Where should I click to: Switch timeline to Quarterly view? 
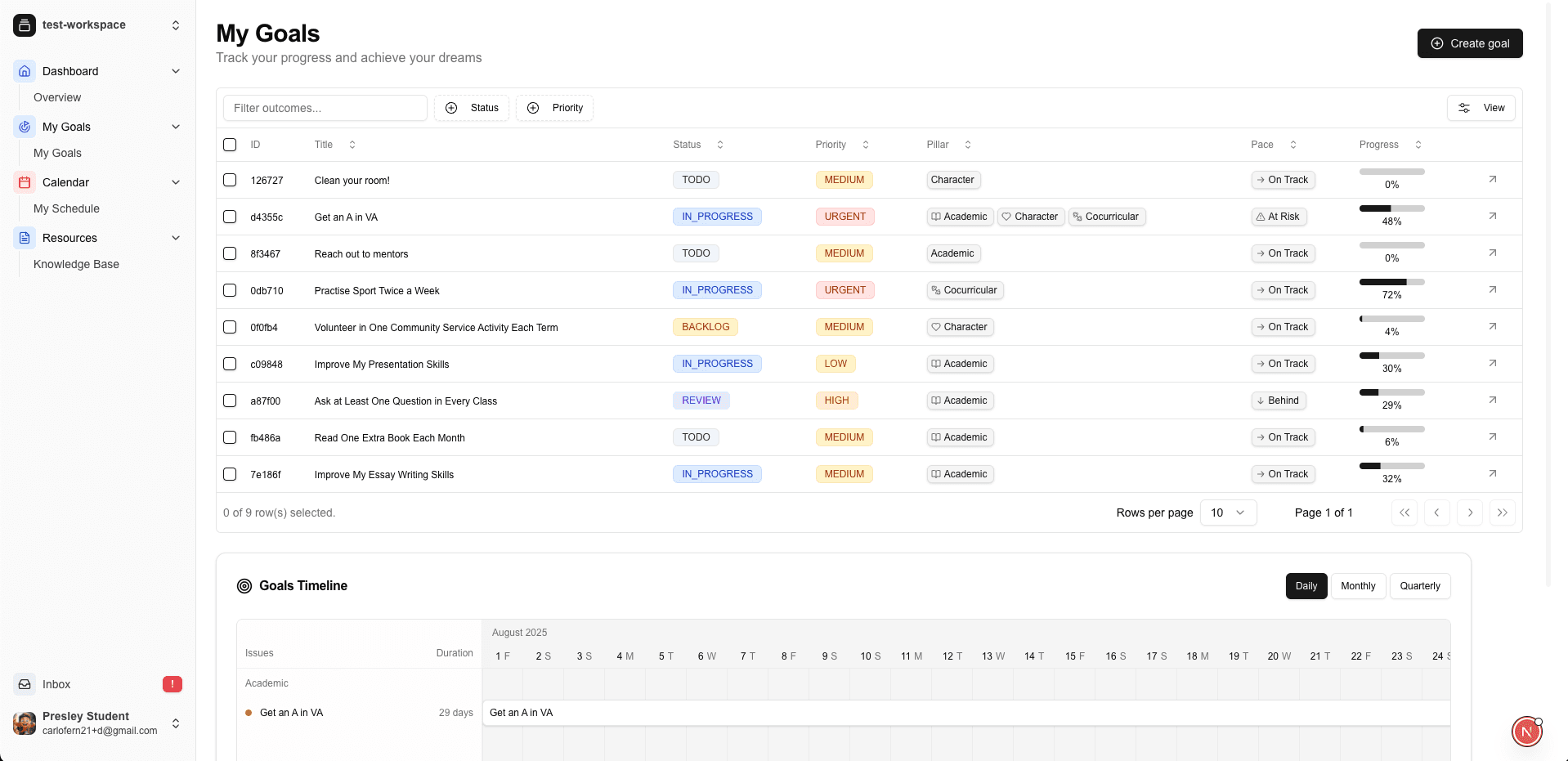pos(1419,586)
